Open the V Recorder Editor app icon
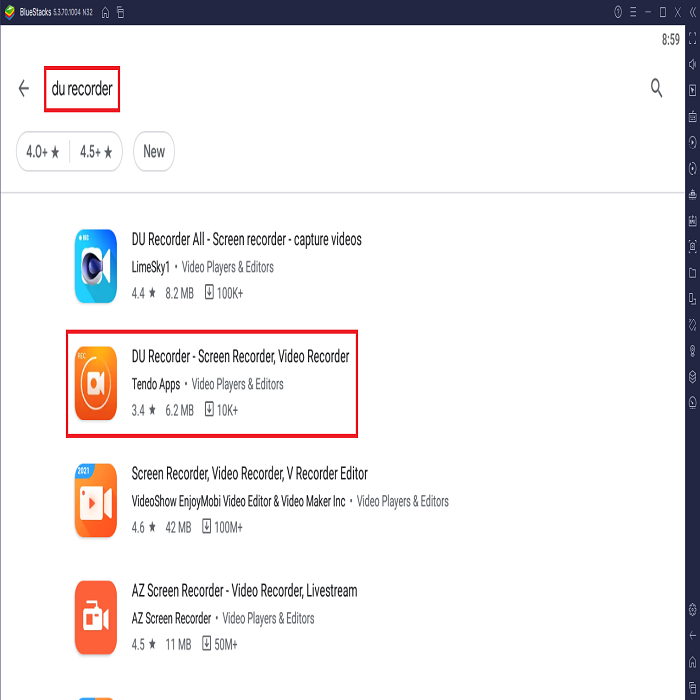Image resolution: width=700 pixels, height=700 pixels. (96, 500)
